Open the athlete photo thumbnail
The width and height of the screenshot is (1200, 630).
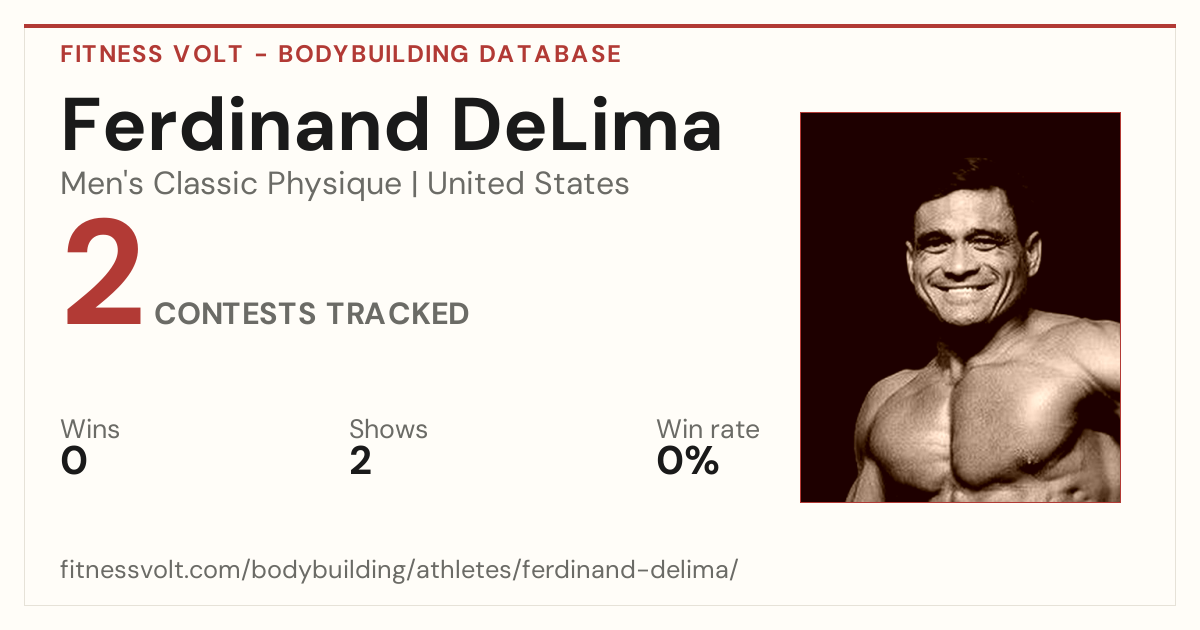point(960,307)
